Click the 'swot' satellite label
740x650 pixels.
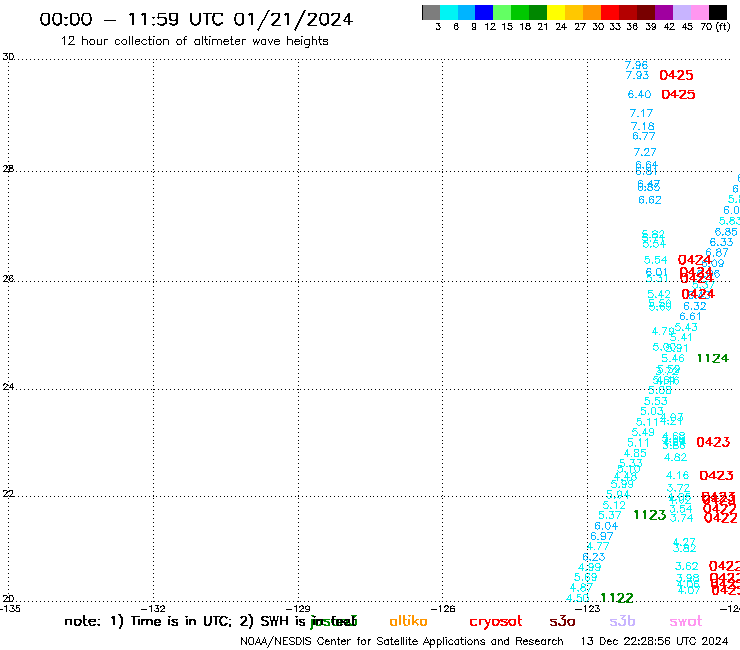point(686,622)
